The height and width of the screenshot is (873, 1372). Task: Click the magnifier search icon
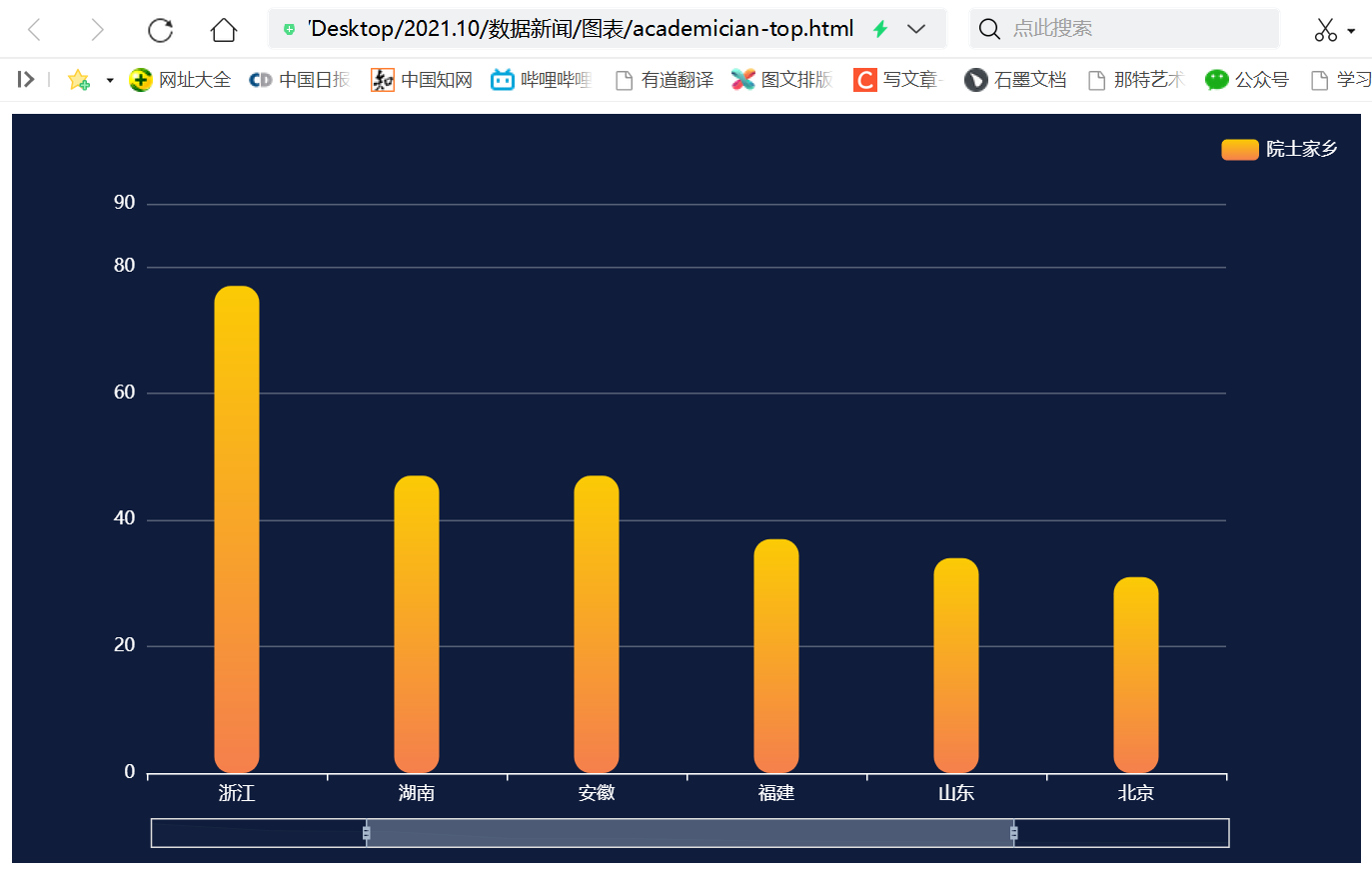(x=989, y=29)
